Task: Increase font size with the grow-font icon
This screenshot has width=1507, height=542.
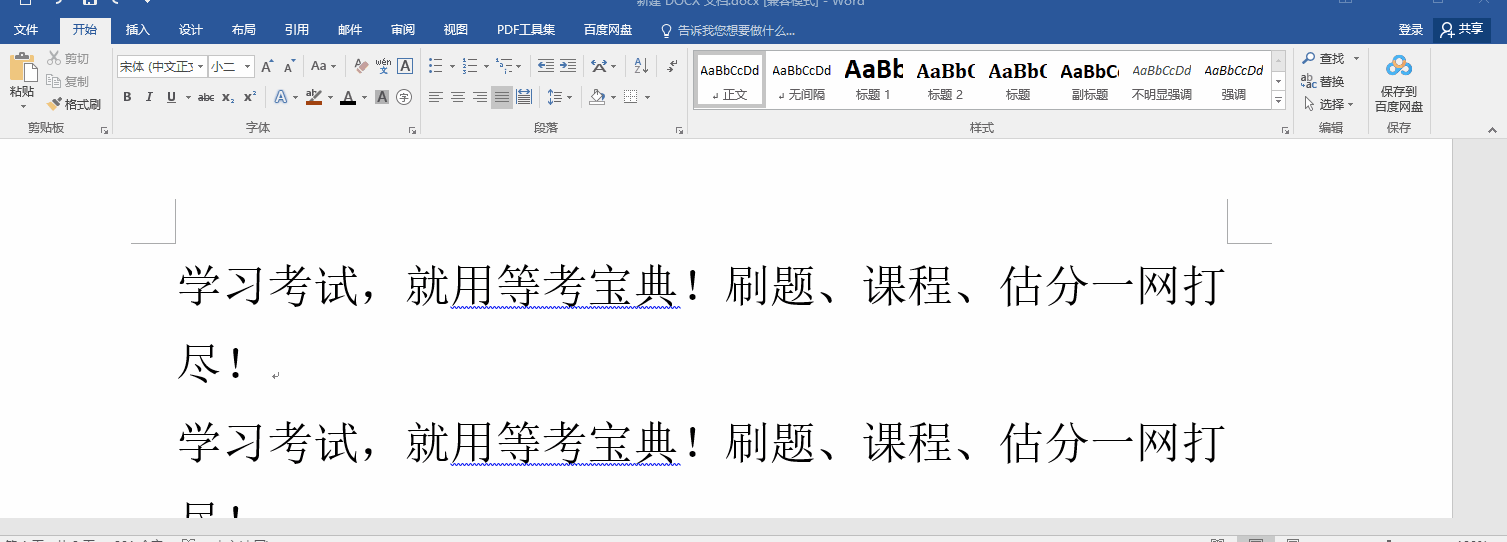Action: click(x=267, y=67)
